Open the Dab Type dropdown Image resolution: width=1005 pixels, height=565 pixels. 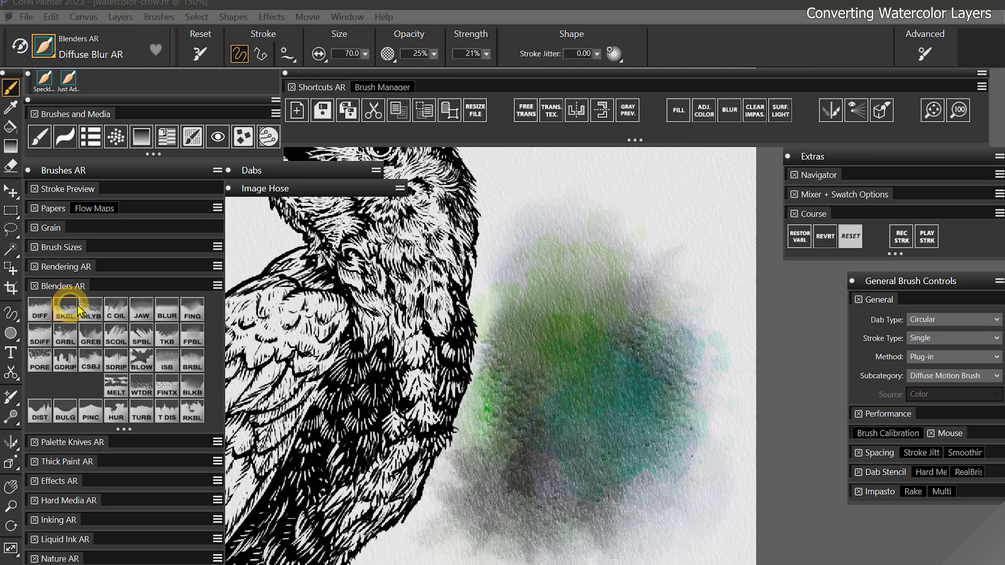tap(954, 319)
